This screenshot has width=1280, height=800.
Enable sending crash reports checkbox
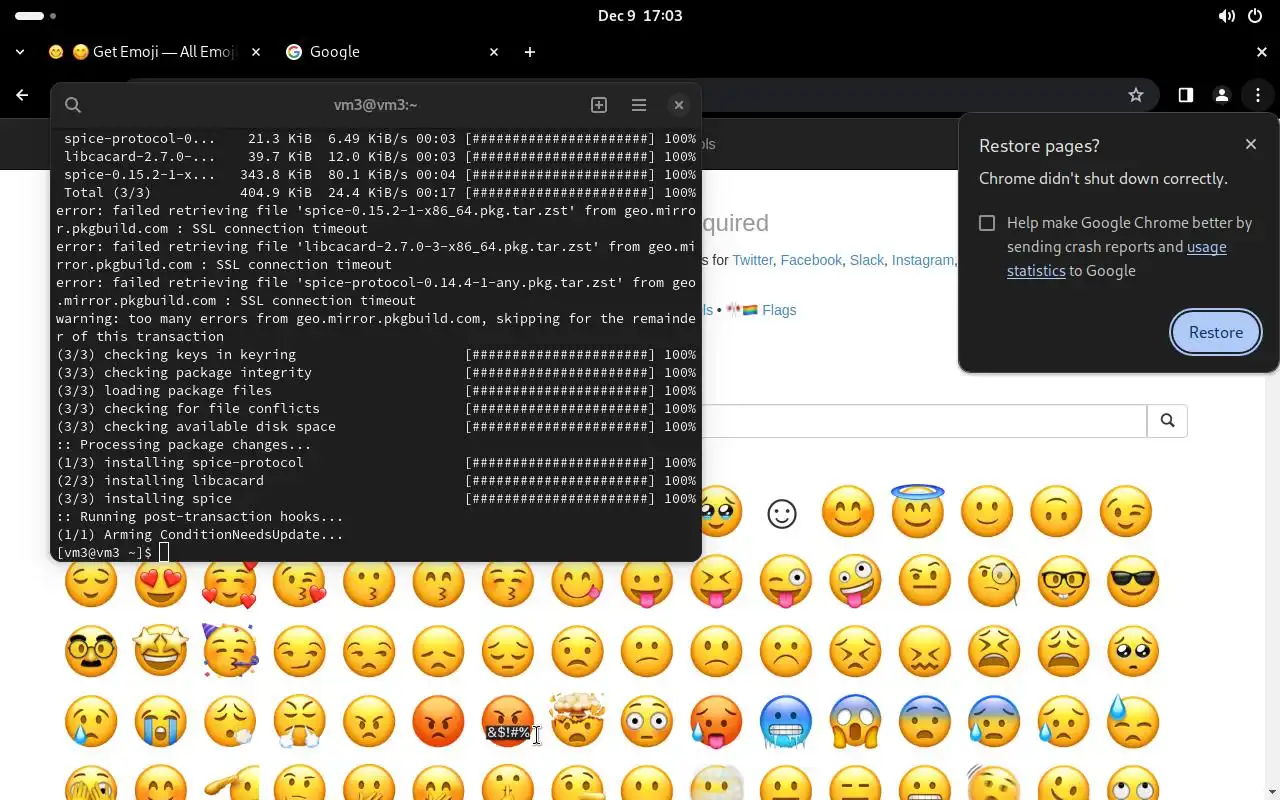pyautogui.click(x=987, y=223)
